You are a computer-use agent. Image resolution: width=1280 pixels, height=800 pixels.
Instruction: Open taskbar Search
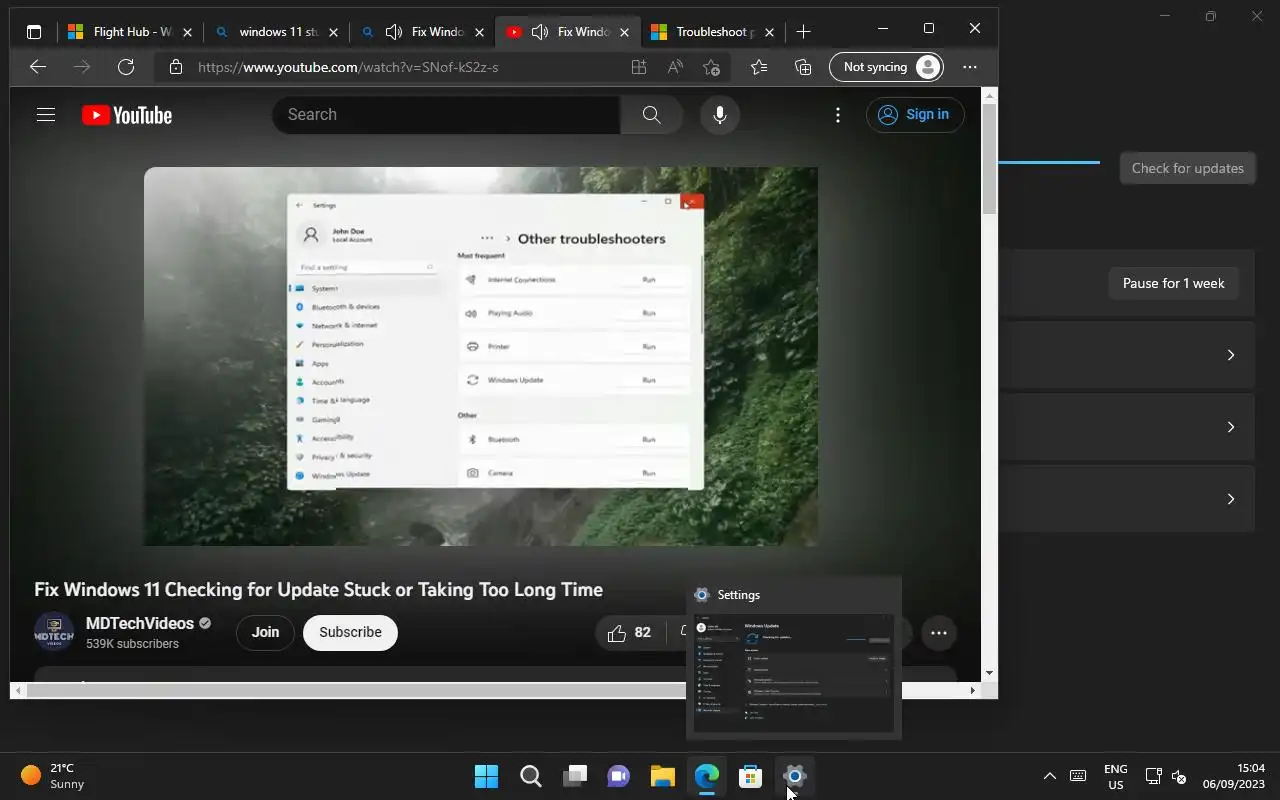click(x=531, y=776)
